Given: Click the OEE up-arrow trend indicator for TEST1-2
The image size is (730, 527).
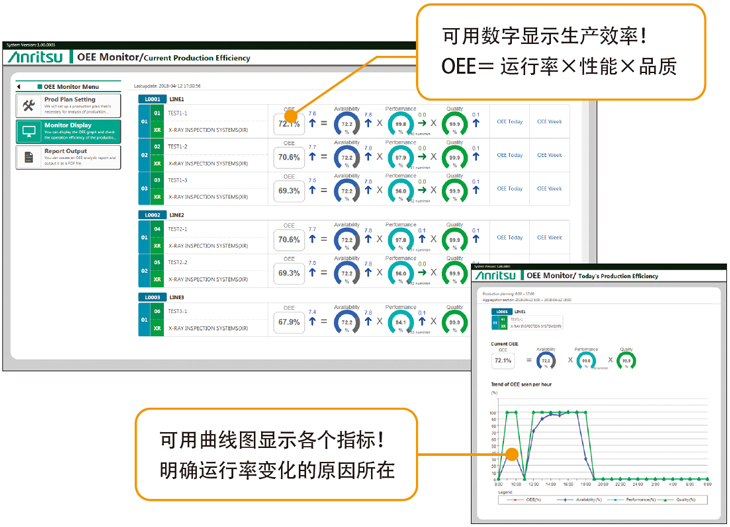Looking at the screenshot, I should [x=312, y=157].
